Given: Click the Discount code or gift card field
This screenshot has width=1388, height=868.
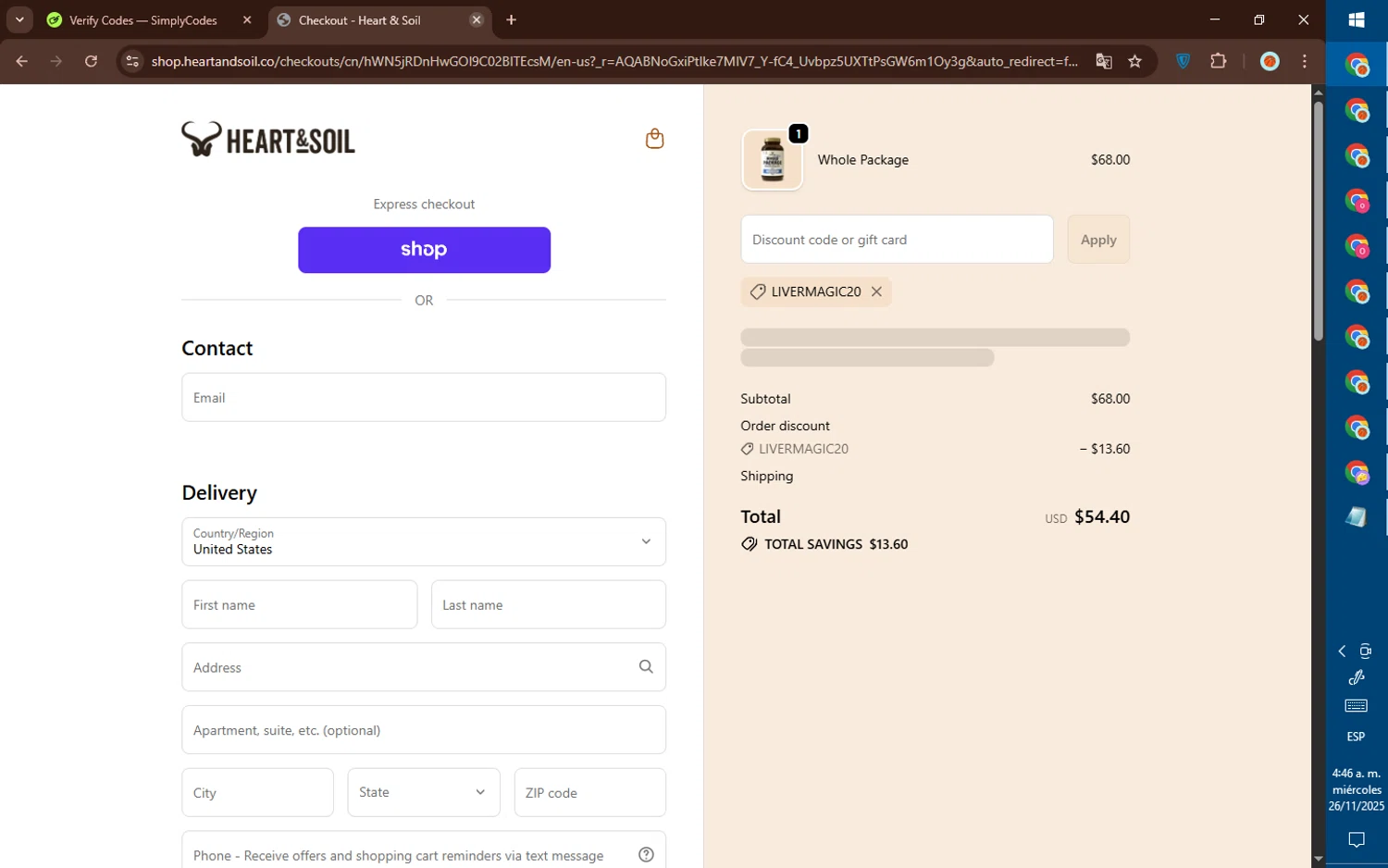Looking at the screenshot, I should [897, 240].
